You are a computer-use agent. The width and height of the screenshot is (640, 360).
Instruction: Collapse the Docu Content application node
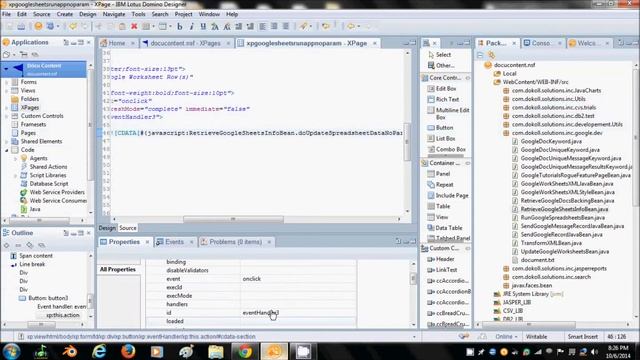pos(6,69)
